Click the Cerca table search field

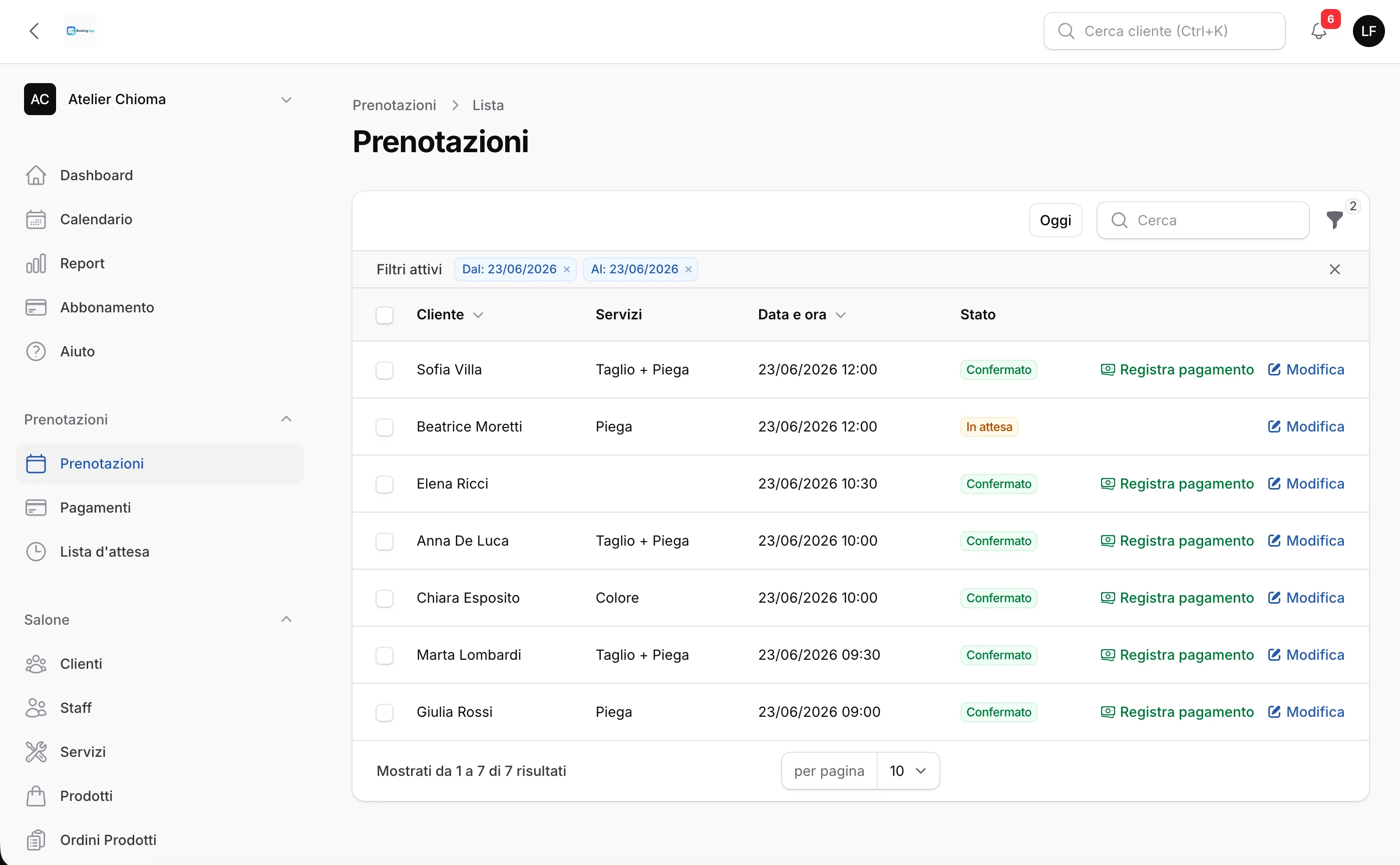point(1203,220)
